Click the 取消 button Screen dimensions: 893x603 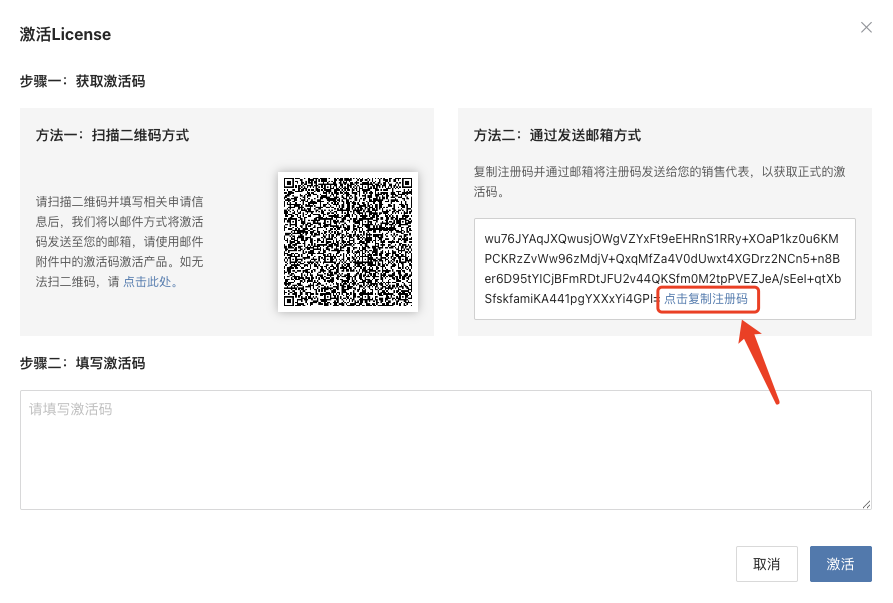(767, 564)
